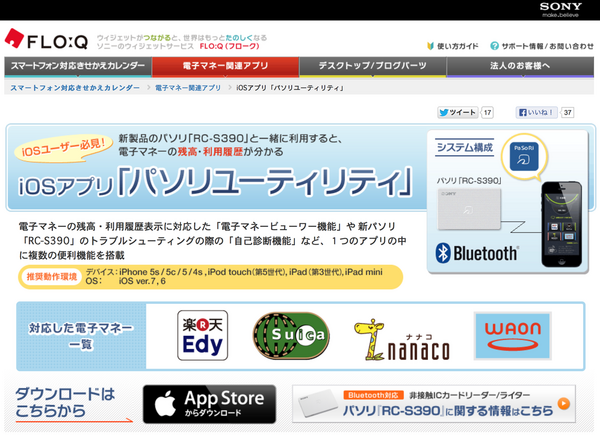Click the small card reader thumbnail in bottom banner

[318, 404]
